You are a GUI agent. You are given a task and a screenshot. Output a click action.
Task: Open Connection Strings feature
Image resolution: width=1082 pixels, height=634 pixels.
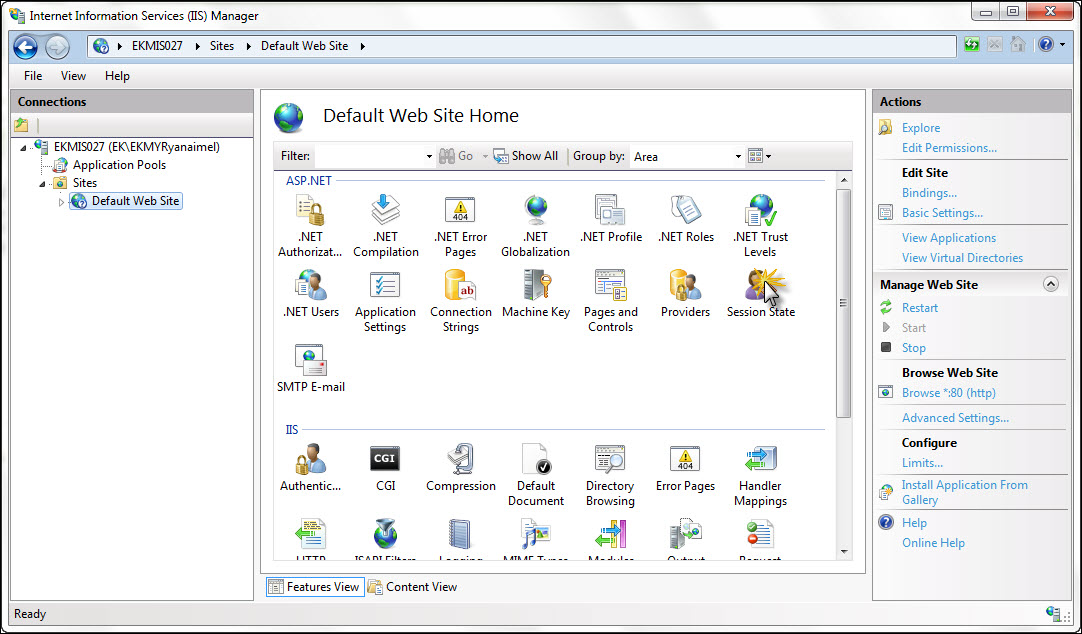[x=460, y=301]
